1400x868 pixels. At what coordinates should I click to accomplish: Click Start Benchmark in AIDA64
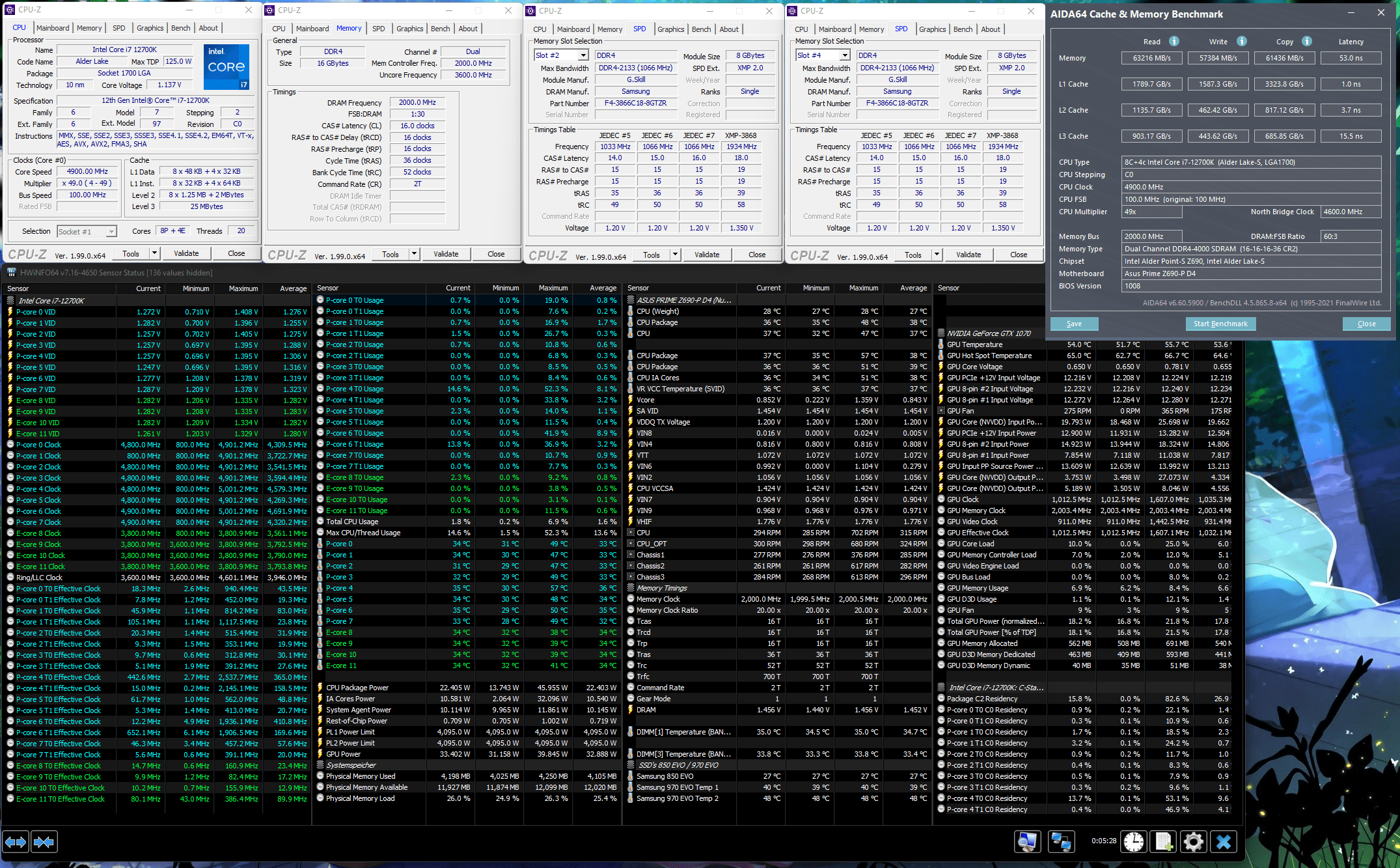tap(1220, 324)
